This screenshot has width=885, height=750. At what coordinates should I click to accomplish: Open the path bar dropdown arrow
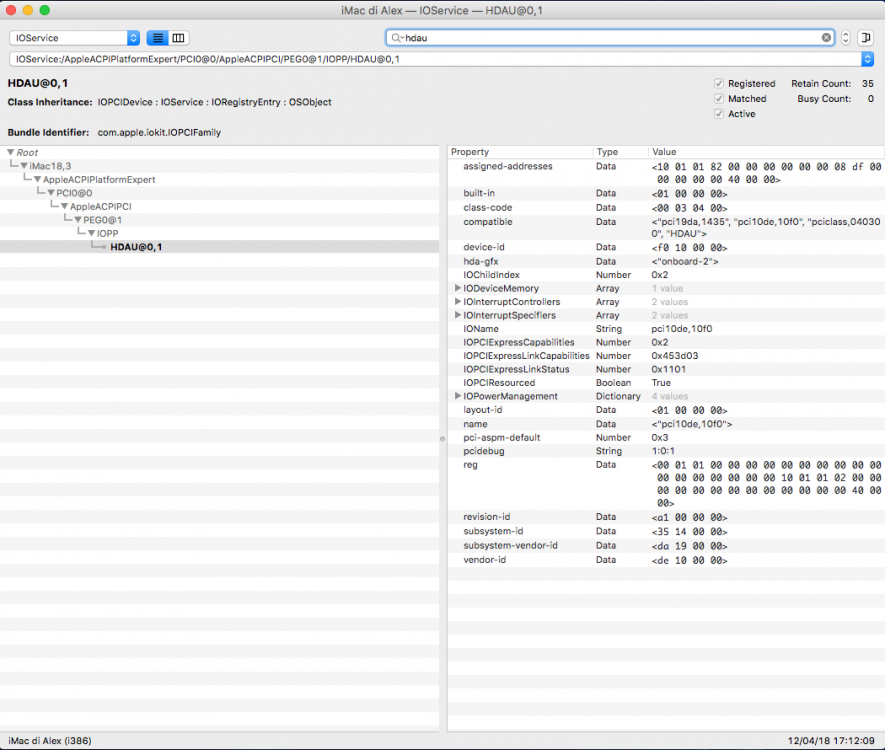tap(868, 59)
